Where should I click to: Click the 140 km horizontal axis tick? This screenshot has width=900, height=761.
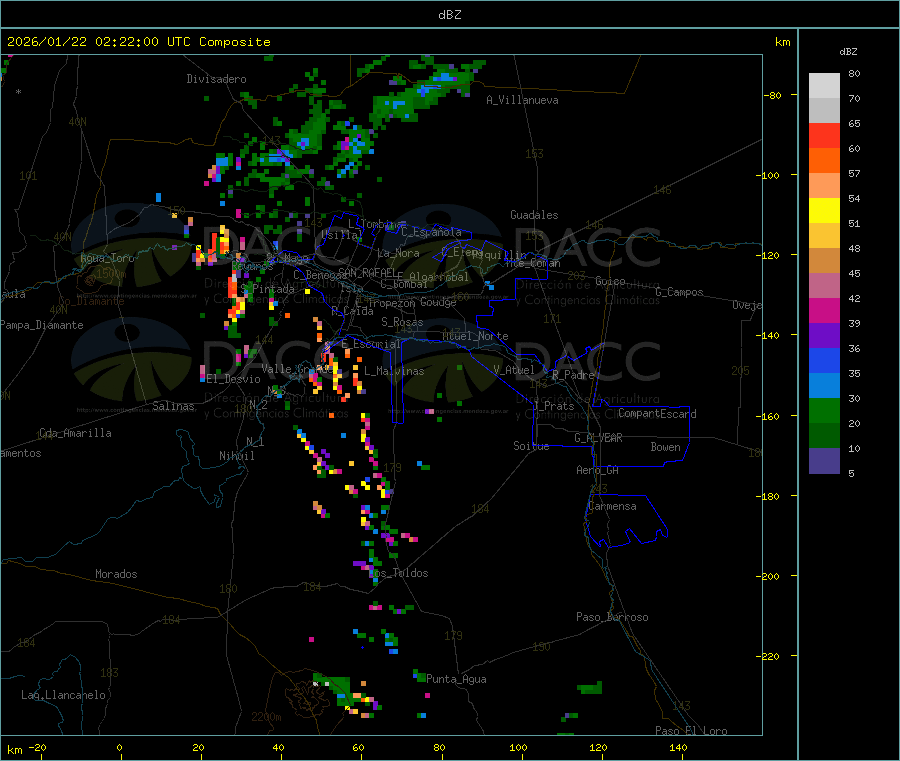click(678, 747)
